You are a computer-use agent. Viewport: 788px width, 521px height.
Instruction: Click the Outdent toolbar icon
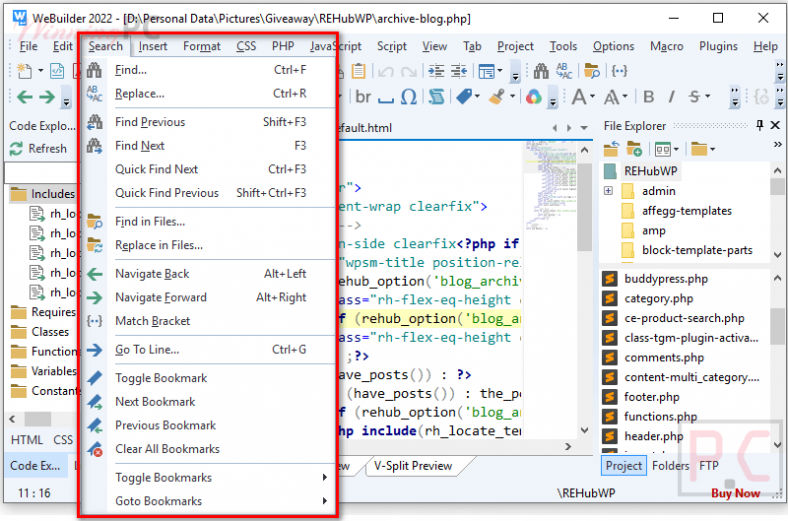[x=459, y=71]
